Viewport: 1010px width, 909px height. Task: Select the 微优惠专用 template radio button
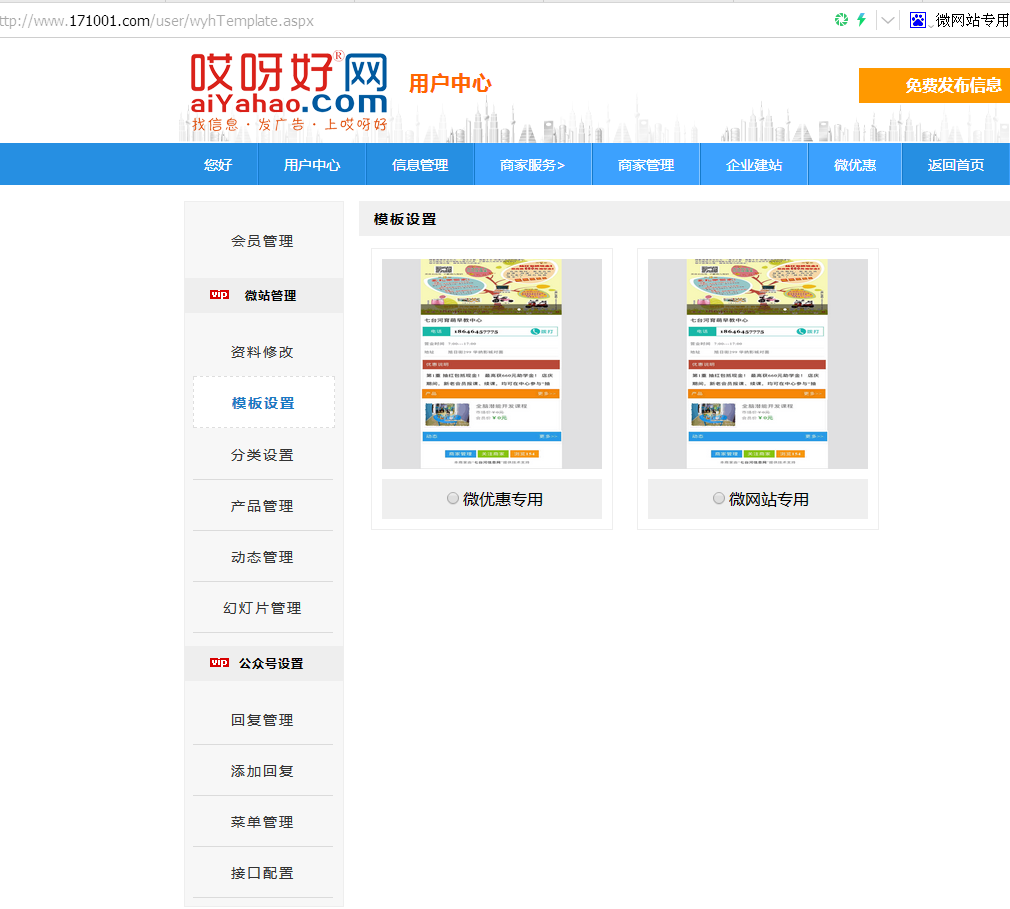click(453, 498)
